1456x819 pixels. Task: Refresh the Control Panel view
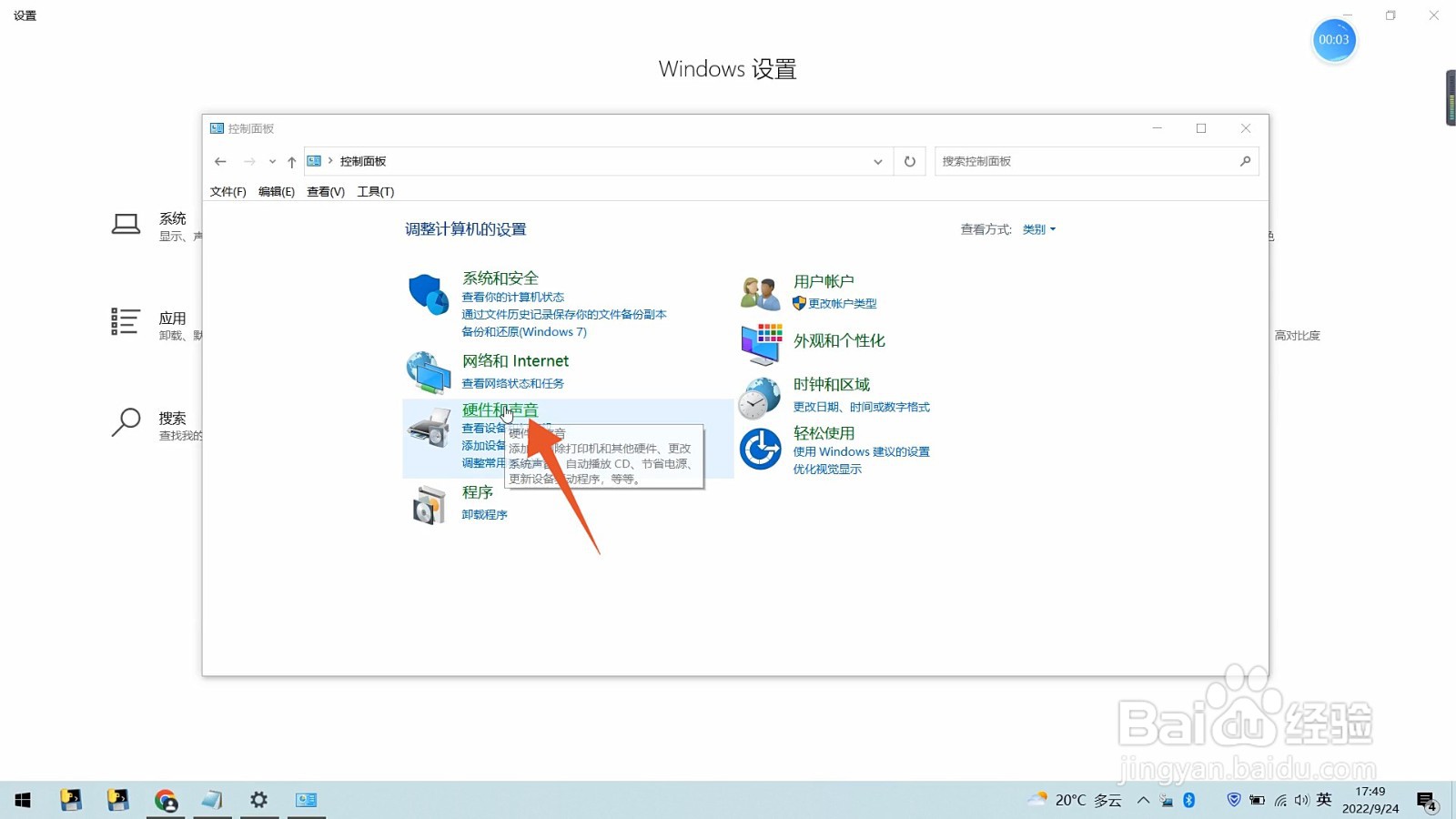point(910,161)
